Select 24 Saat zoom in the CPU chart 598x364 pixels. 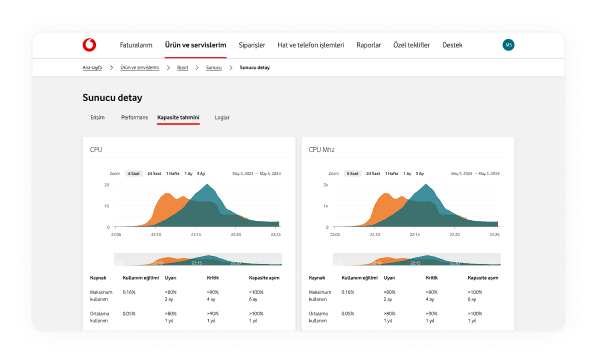(x=154, y=174)
